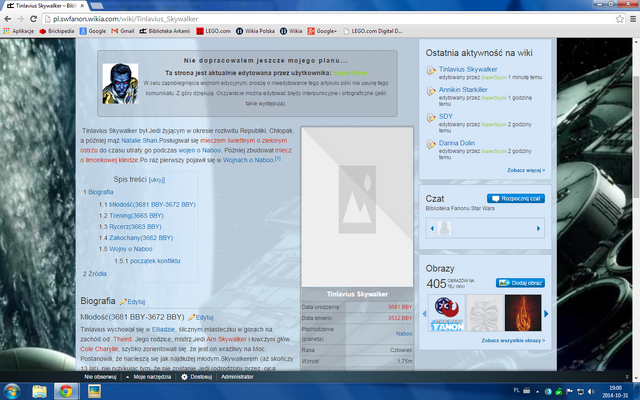The width and height of the screenshot is (640, 400).
Task: Show hidden tray icons with the up arrow
Action: 538,391
